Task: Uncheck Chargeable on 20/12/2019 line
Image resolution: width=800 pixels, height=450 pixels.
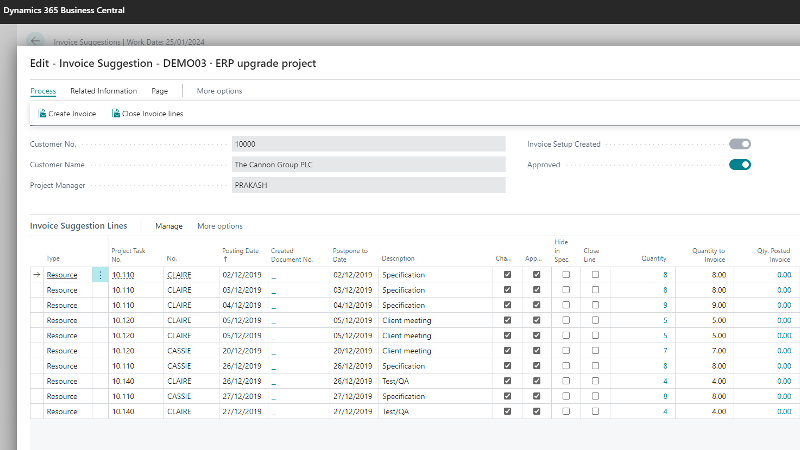Action: coord(507,351)
